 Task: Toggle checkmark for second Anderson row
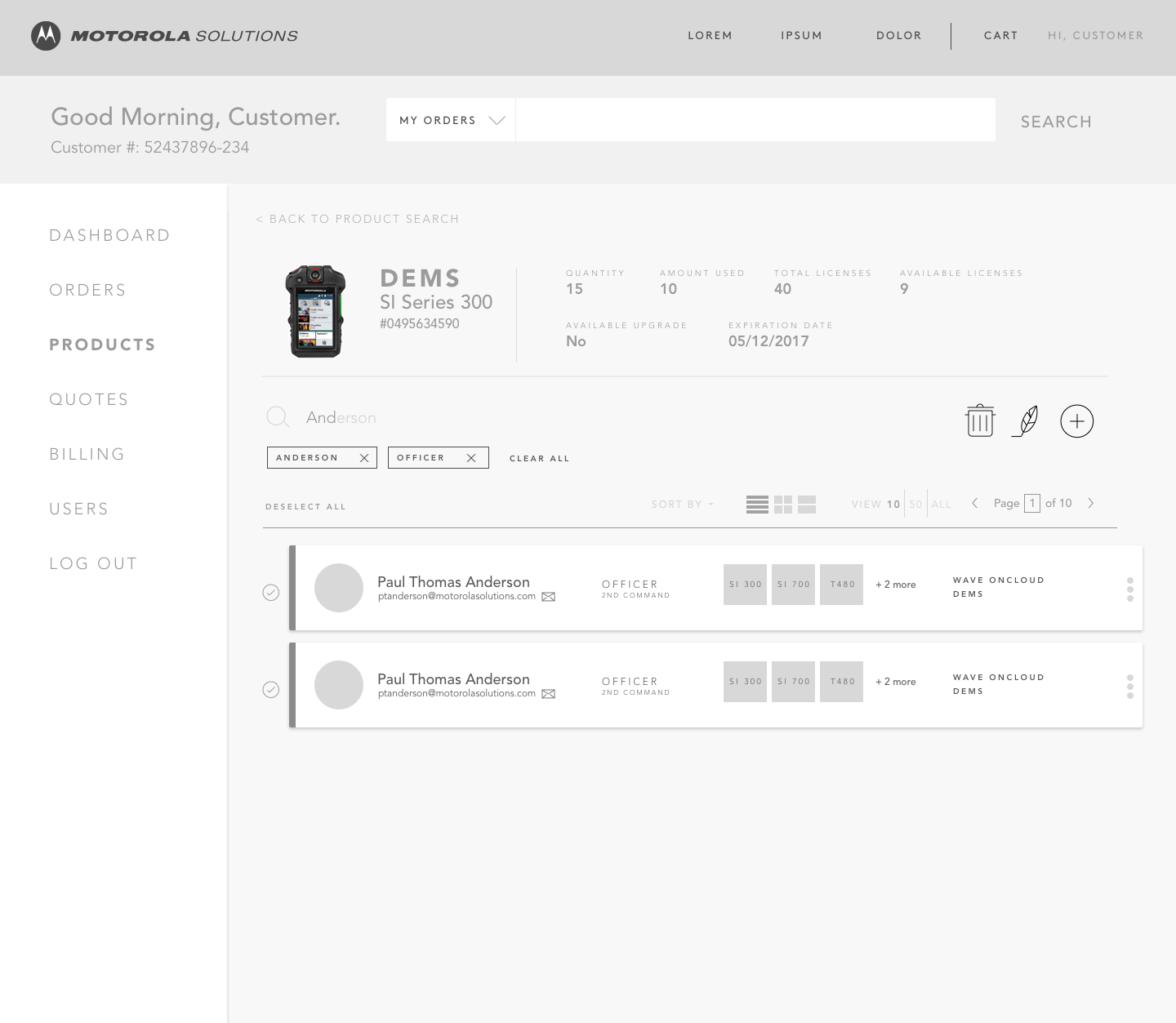coord(271,690)
